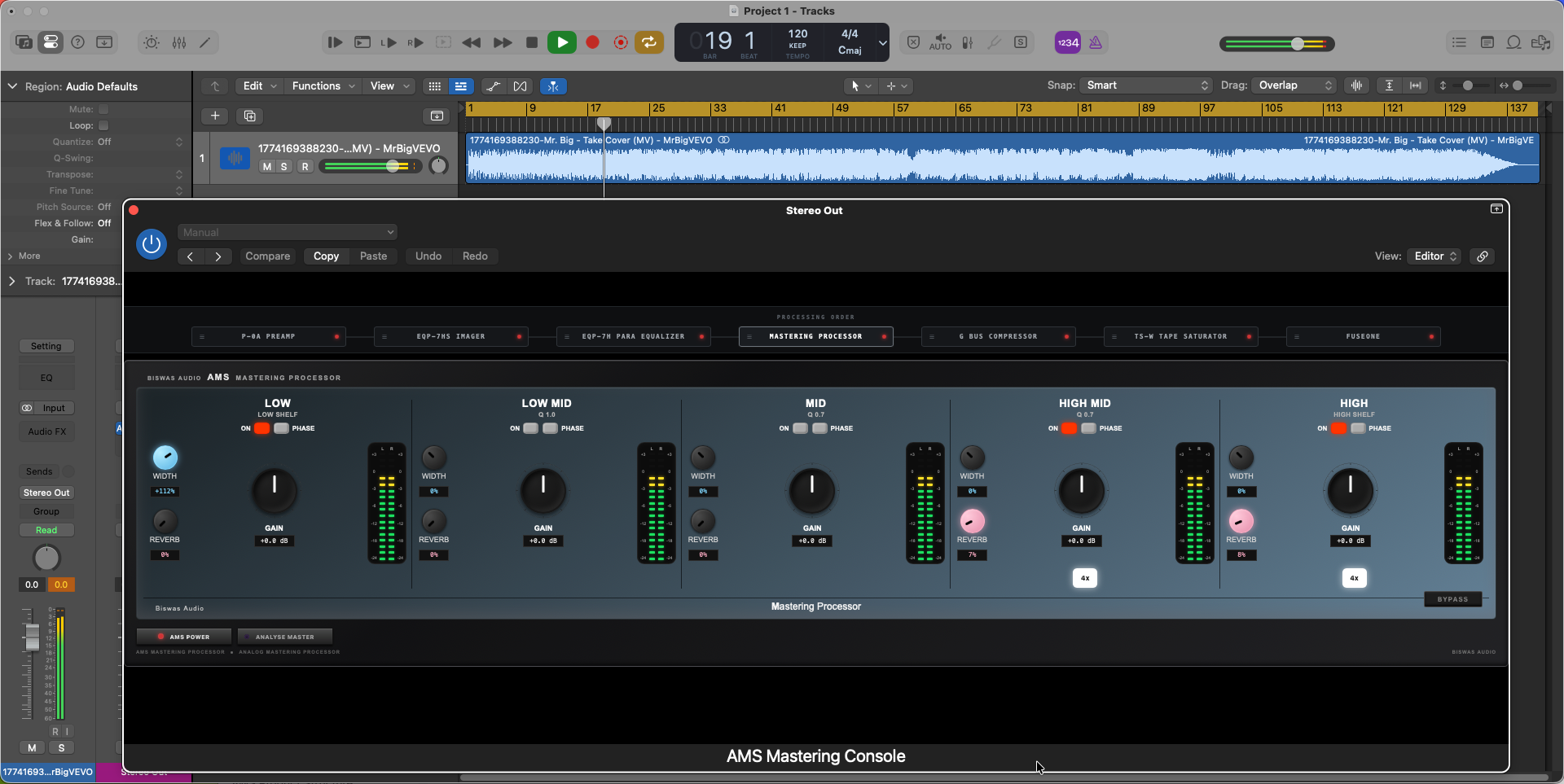Screen dimensions: 1564x784
Task: Click the track 1 volume slider
Action: click(371, 166)
